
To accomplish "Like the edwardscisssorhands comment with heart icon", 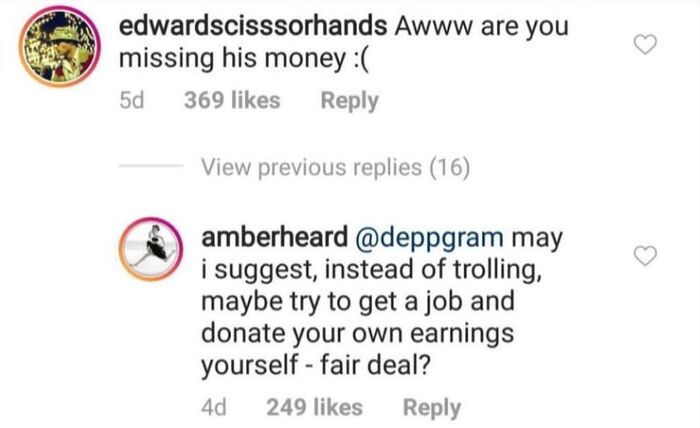I will [646, 44].
